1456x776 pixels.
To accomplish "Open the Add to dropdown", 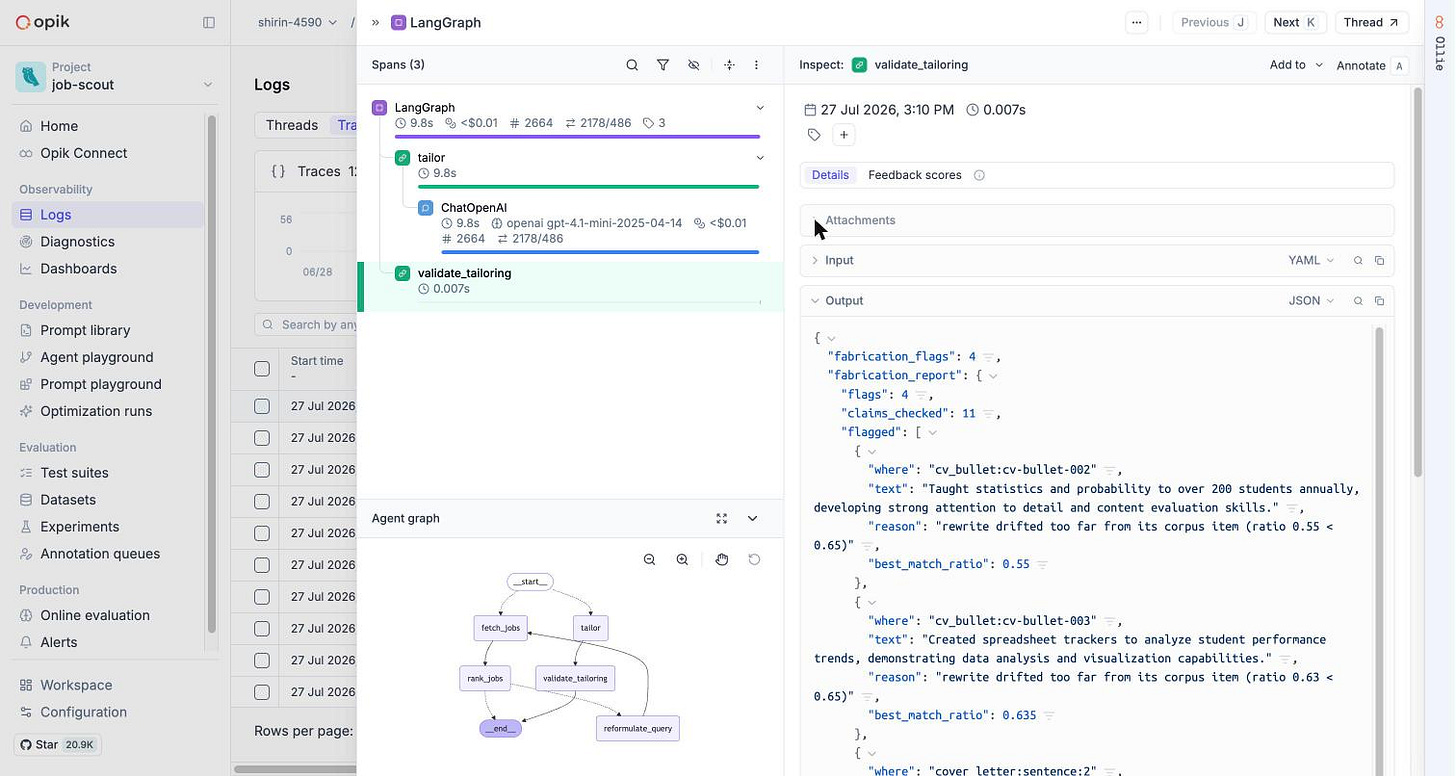I will point(1296,65).
